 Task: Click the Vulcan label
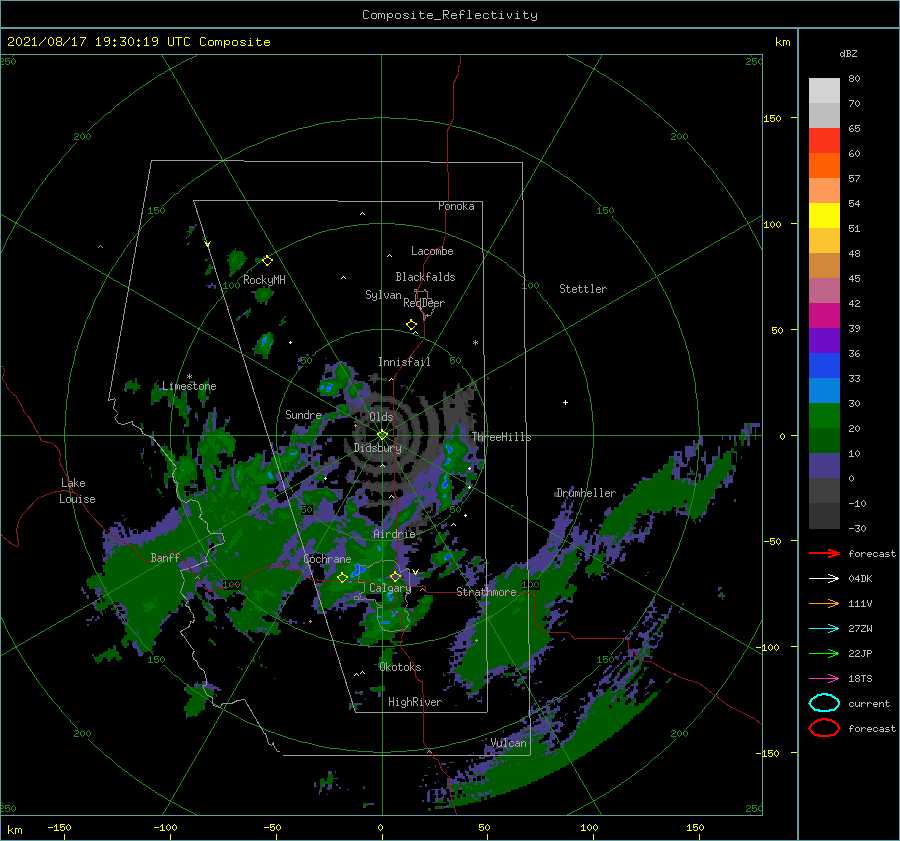tap(508, 743)
